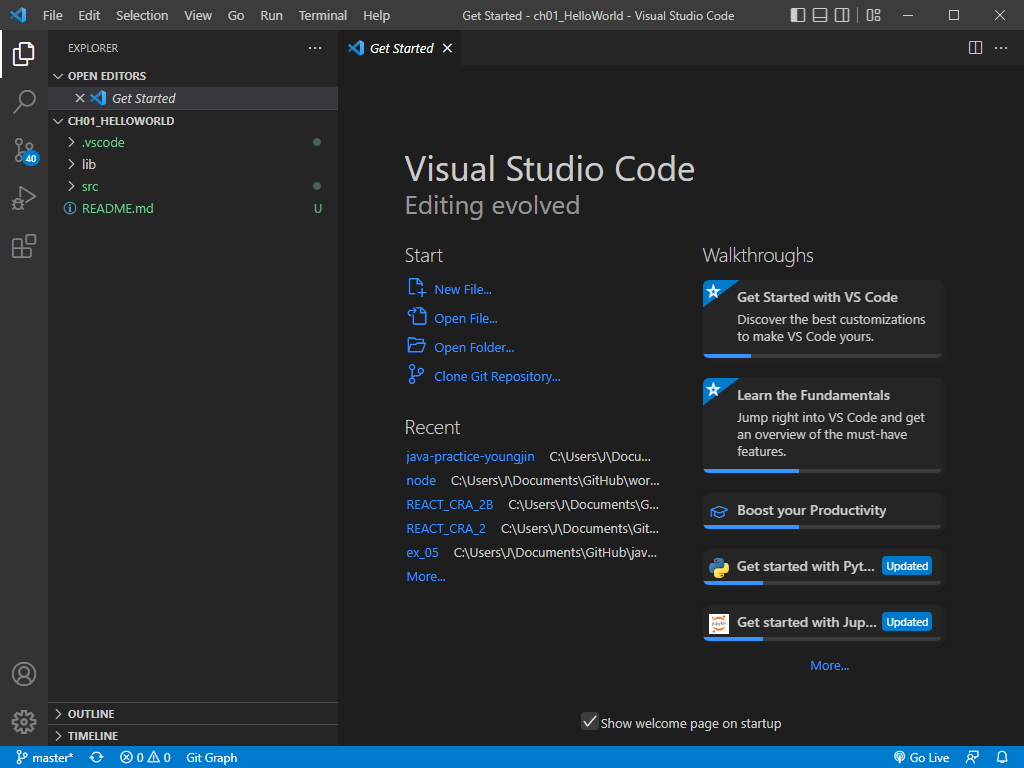
Task: Open Boost your Productivity walkthrough
Action: point(823,511)
